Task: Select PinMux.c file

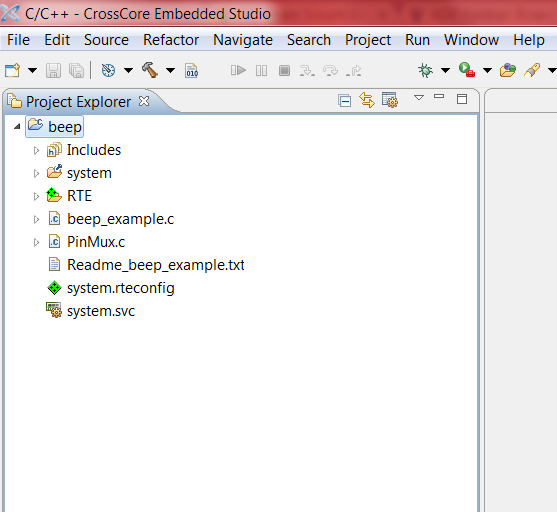Action: tap(86, 242)
